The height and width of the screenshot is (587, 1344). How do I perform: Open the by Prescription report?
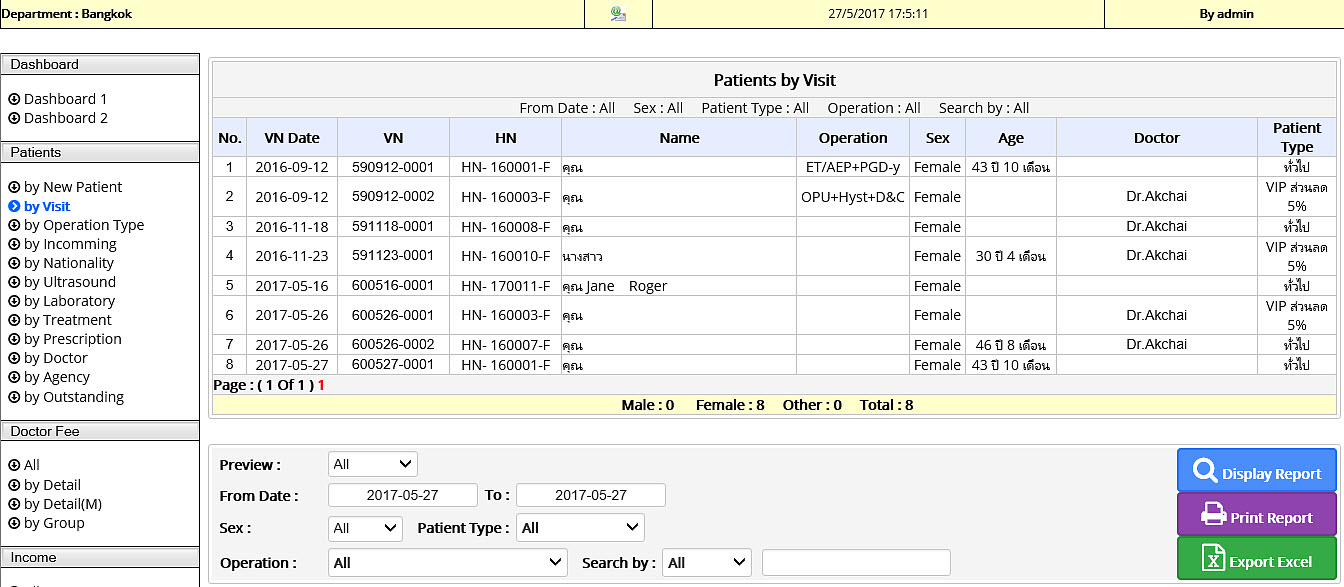(73, 339)
